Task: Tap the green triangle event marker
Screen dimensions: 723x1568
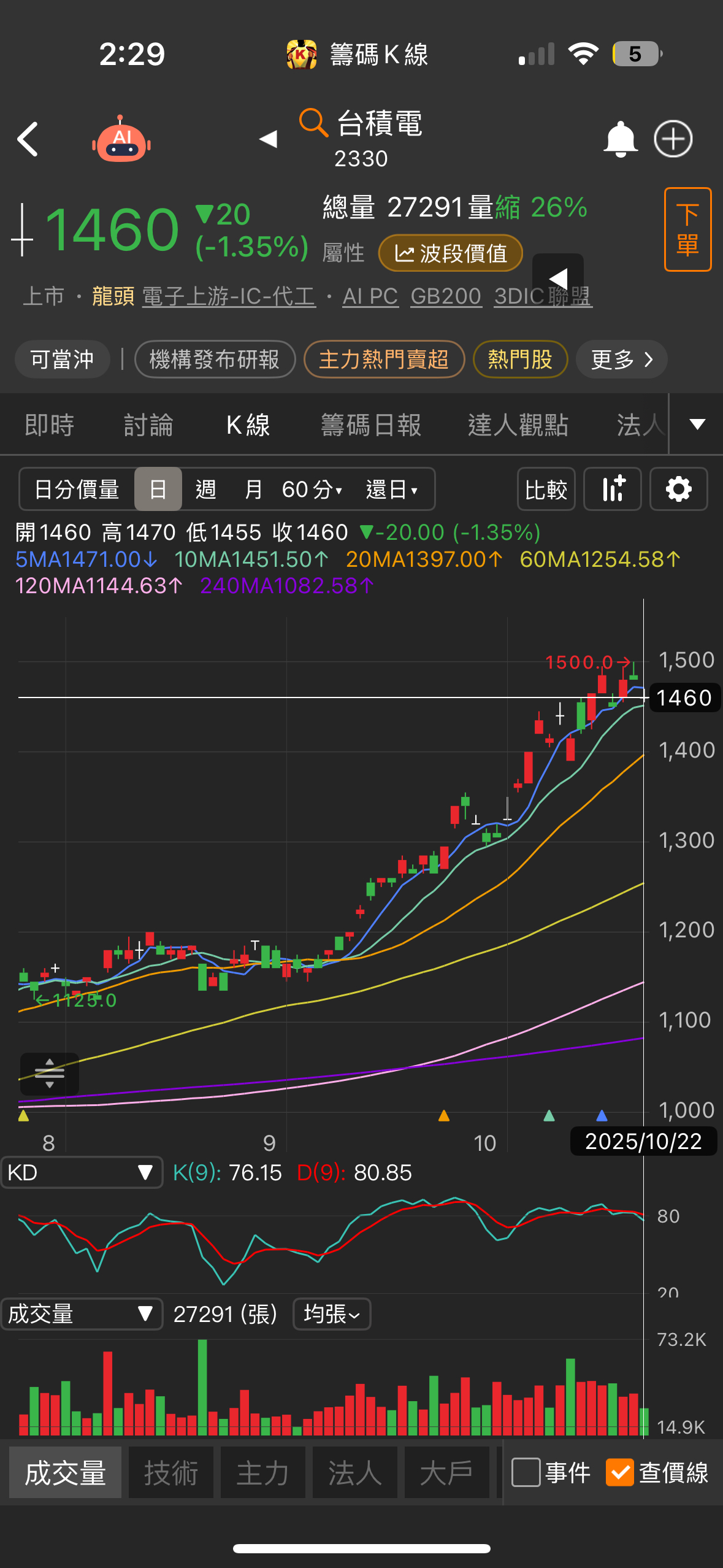Action: click(549, 1115)
